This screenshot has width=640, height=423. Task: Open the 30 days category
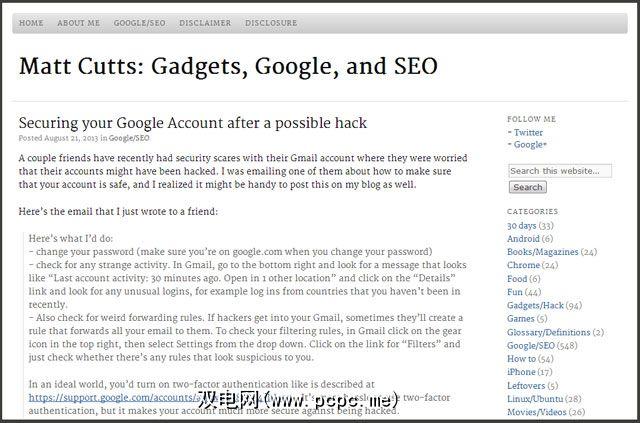coord(520,226)
